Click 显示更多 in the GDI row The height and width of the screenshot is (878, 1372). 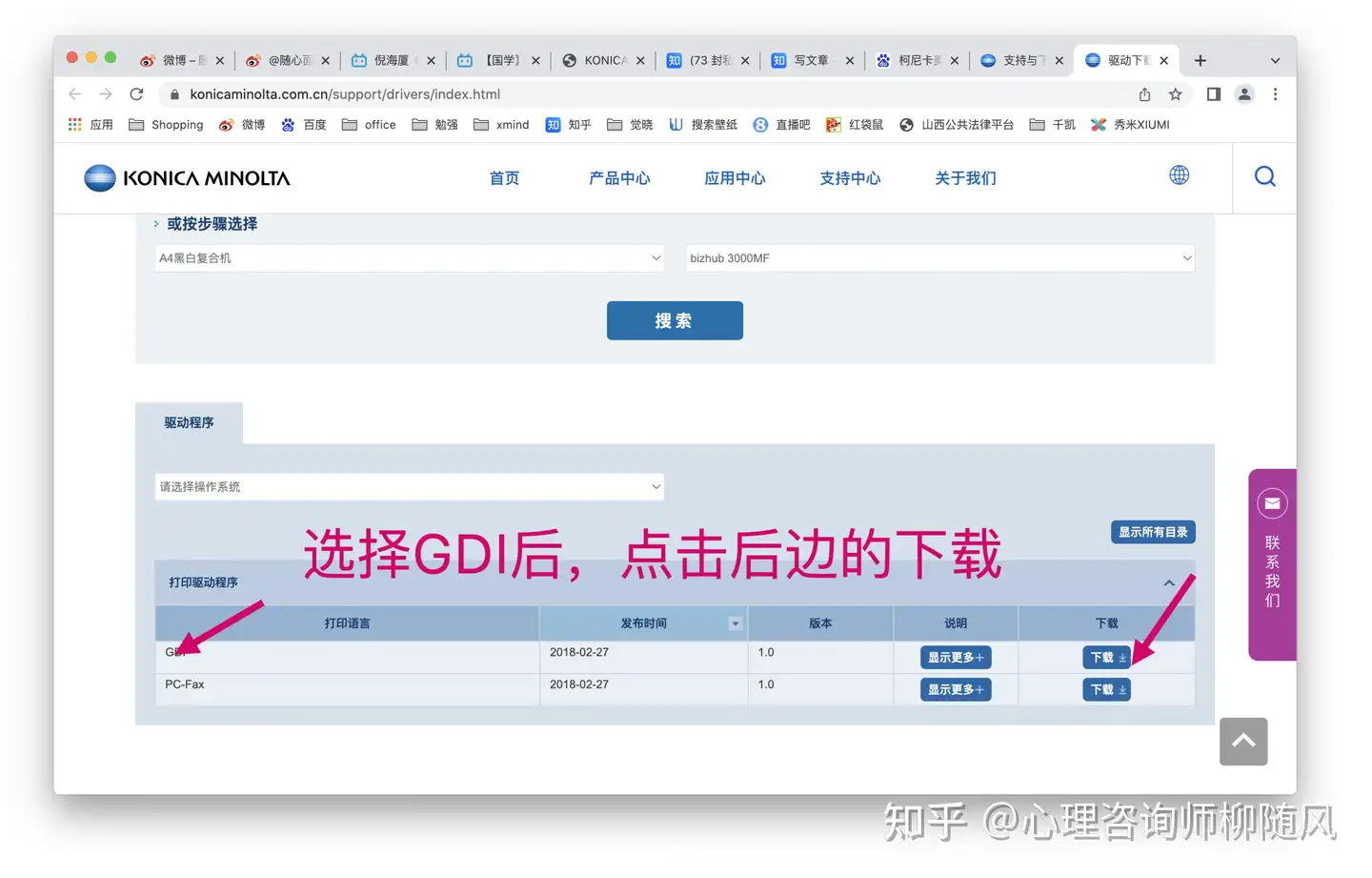[956, 658]
